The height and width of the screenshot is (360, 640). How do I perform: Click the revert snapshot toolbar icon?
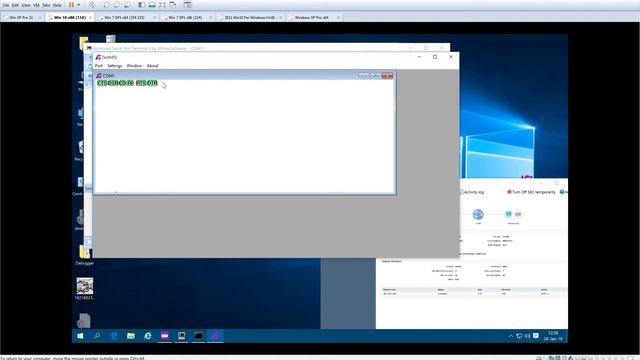[x=117, y=5]
